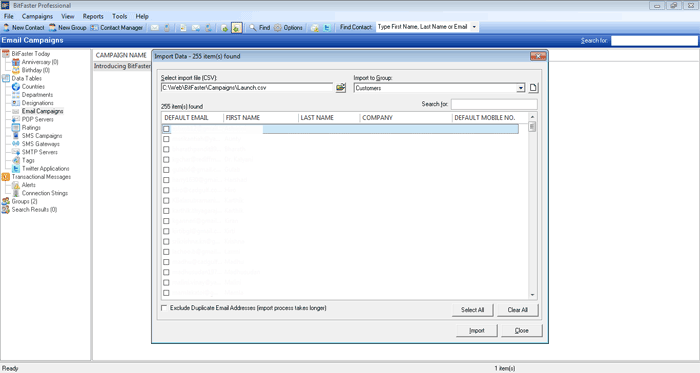Select Data Tables in the sidebar tree

click(x=26, y=78)
